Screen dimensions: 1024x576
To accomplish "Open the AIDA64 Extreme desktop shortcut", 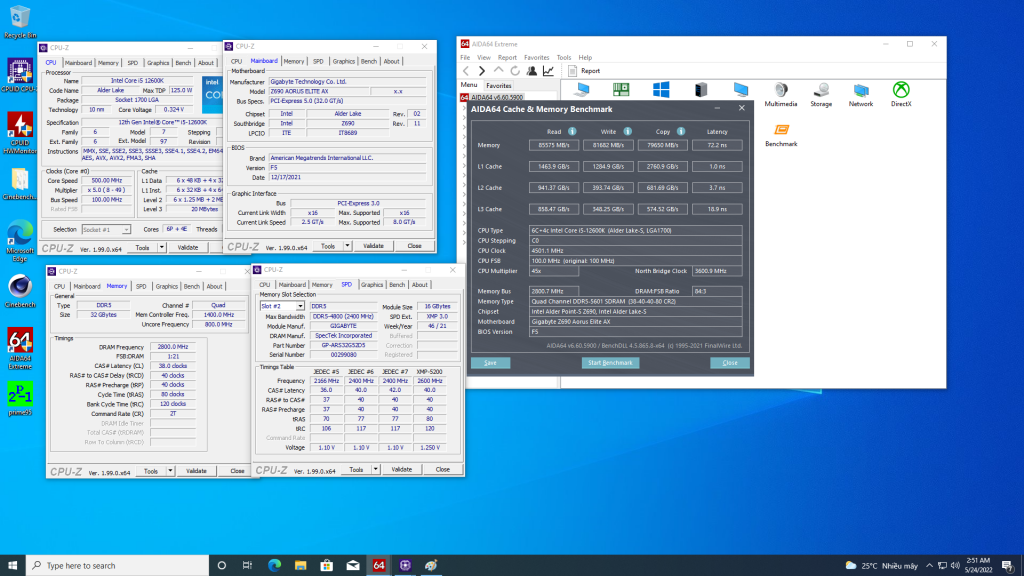I will point(20,348).
